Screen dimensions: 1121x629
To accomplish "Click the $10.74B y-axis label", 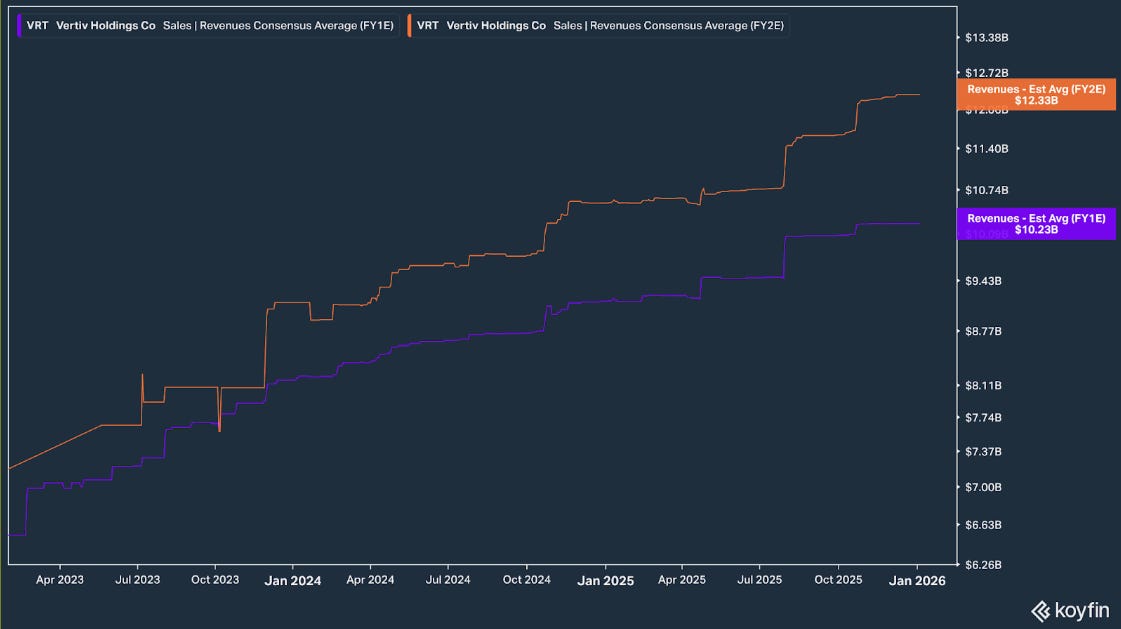I will point(987,190).
